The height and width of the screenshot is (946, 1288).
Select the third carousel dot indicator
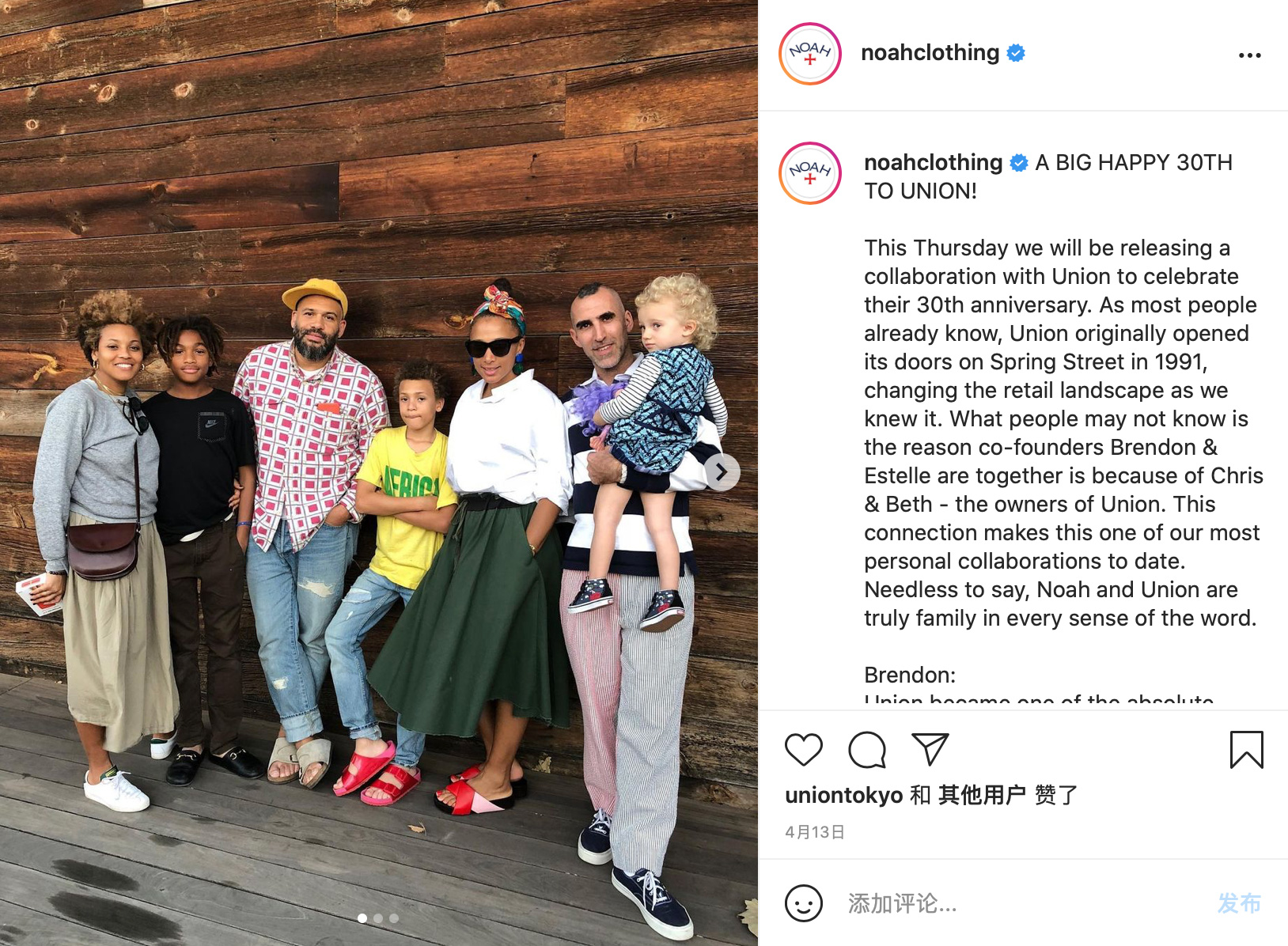click(394, 918)
